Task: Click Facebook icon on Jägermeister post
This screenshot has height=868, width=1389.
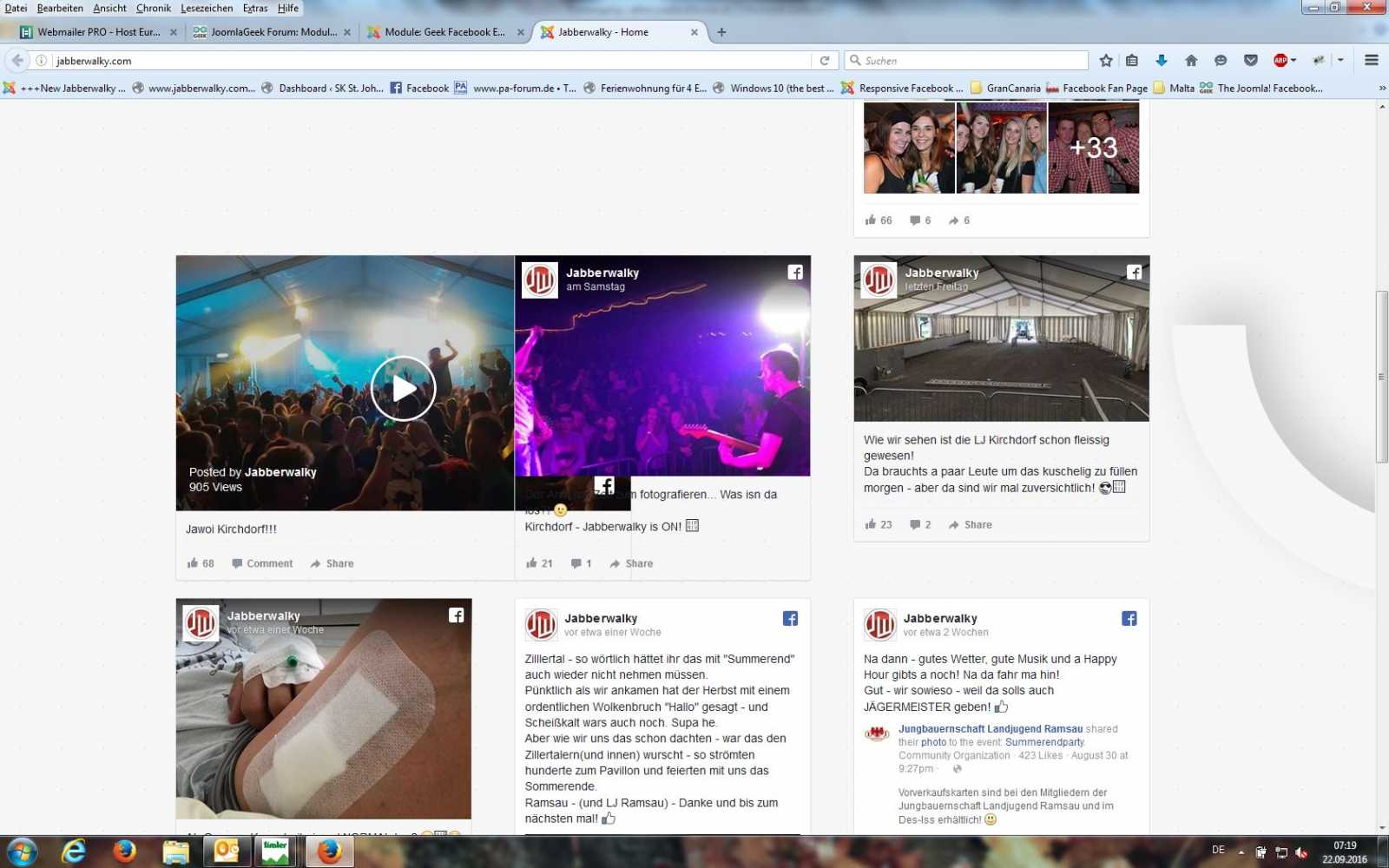Action: coord(1129,618)
